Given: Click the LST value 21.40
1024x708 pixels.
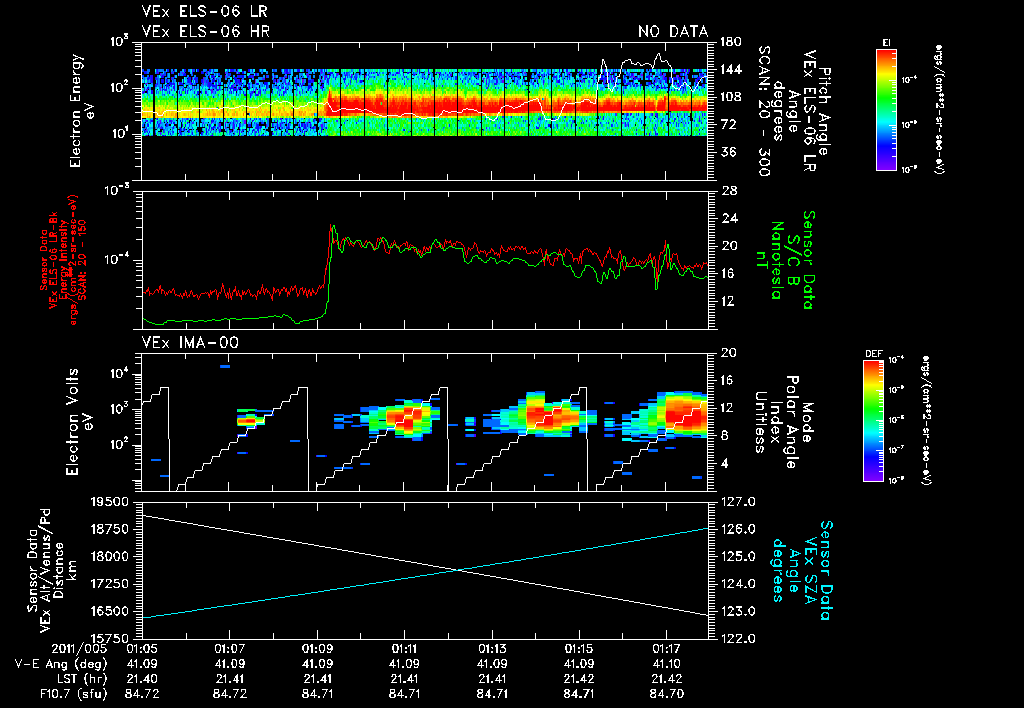Looking at the screenshot, I should coord(142,679).
